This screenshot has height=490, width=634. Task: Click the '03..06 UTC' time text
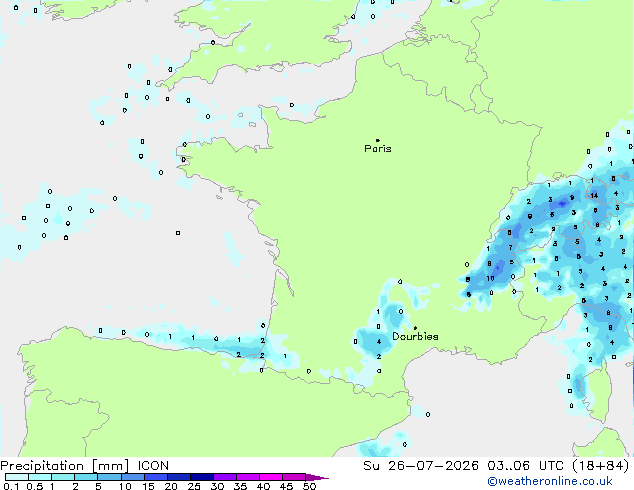point(525,466)
